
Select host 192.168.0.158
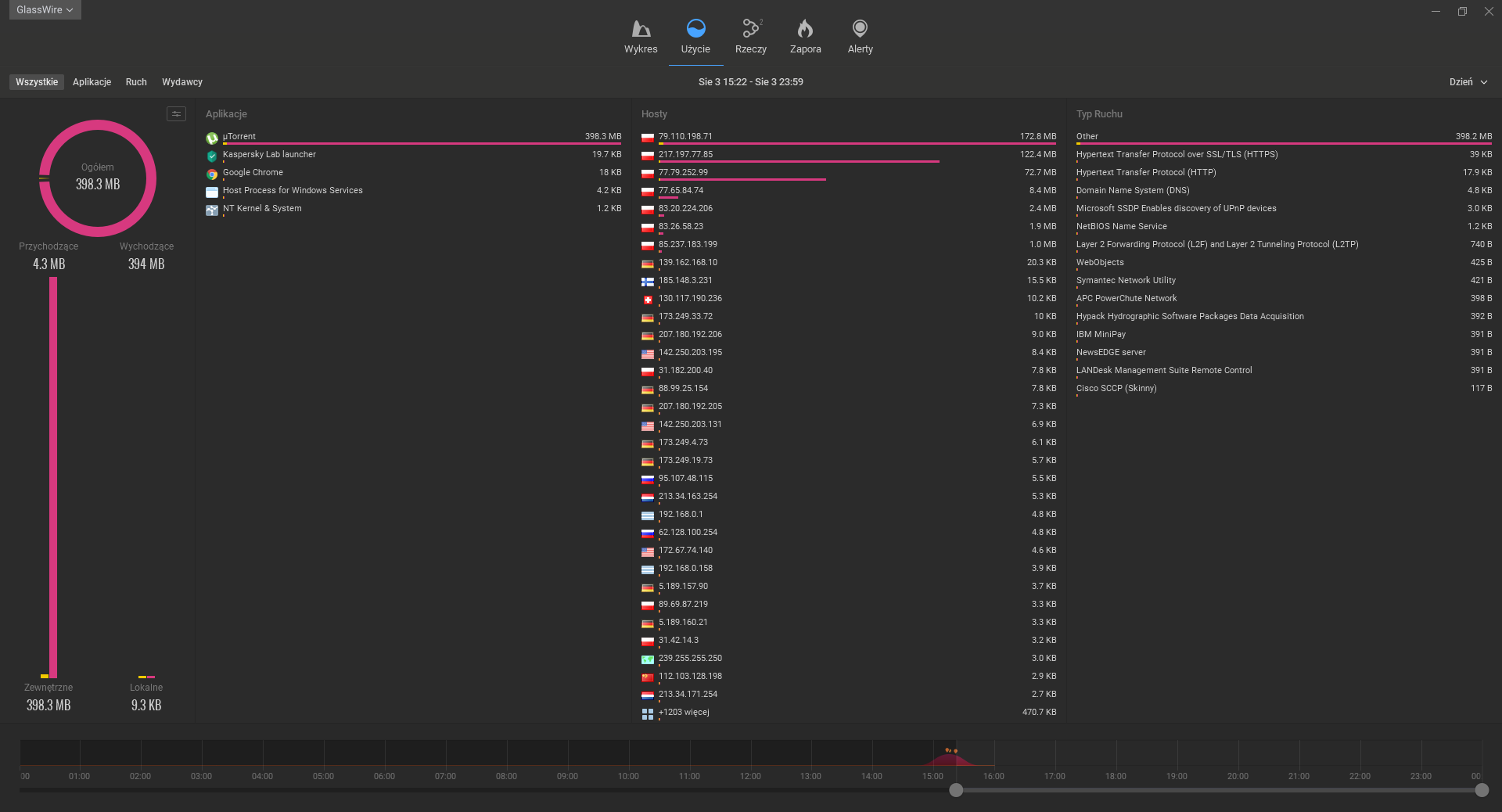point(849,569)
